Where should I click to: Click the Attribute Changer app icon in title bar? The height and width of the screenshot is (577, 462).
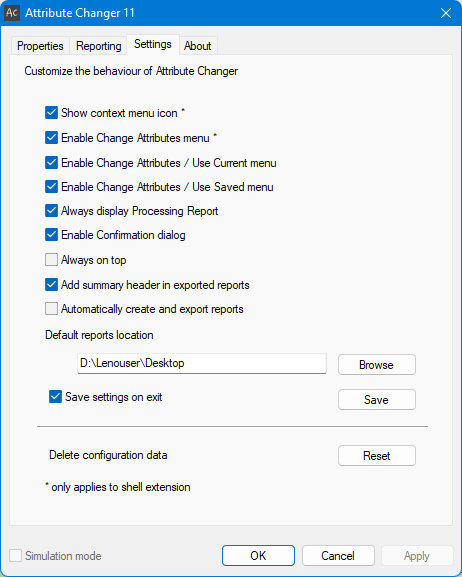pos(12,13)
